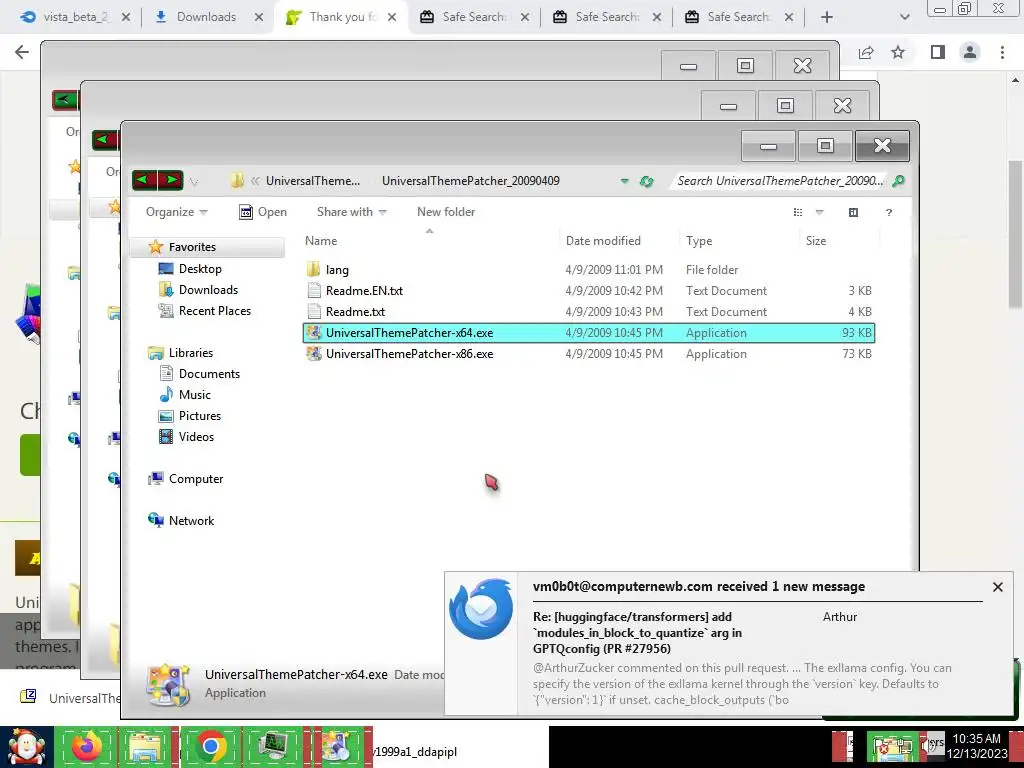
Task: Open Recent Places
Action: pos(215,311)
